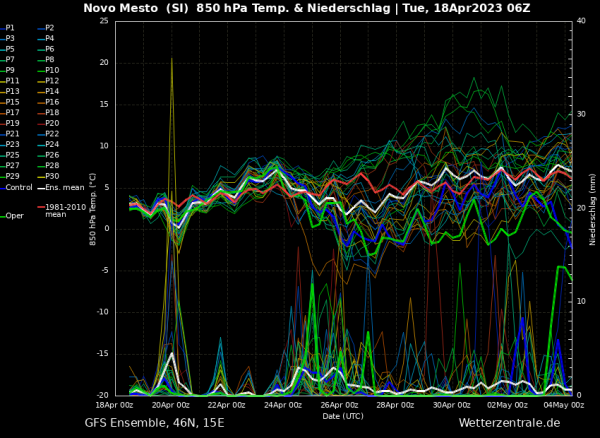The width and height of the screenshot is (600, 438).
Task: Click the 20Apr 00z date tick label
Action: pyautogui.click(x=171, y=405)
